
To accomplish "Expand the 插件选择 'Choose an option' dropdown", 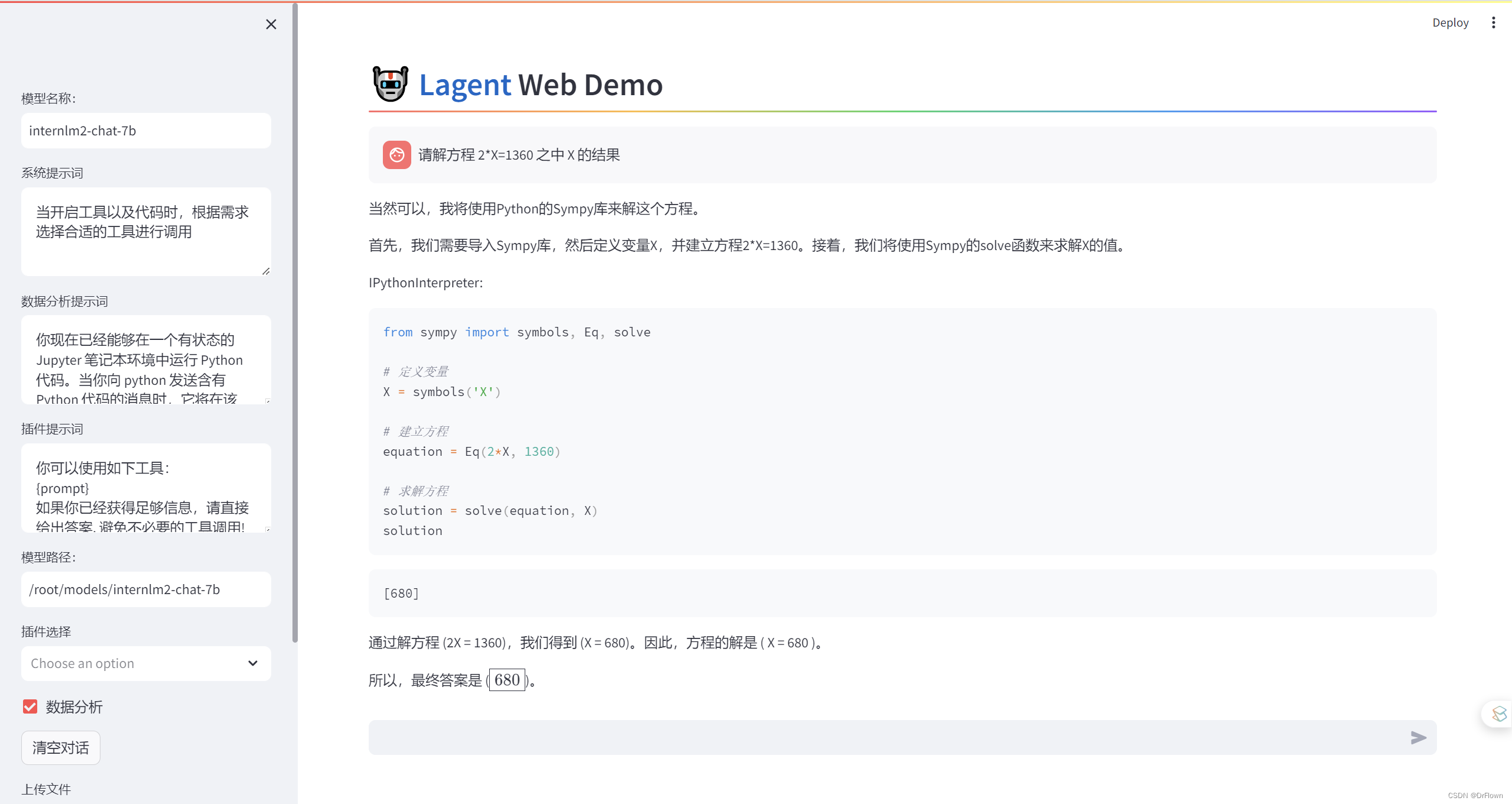I will pos(146,663).
